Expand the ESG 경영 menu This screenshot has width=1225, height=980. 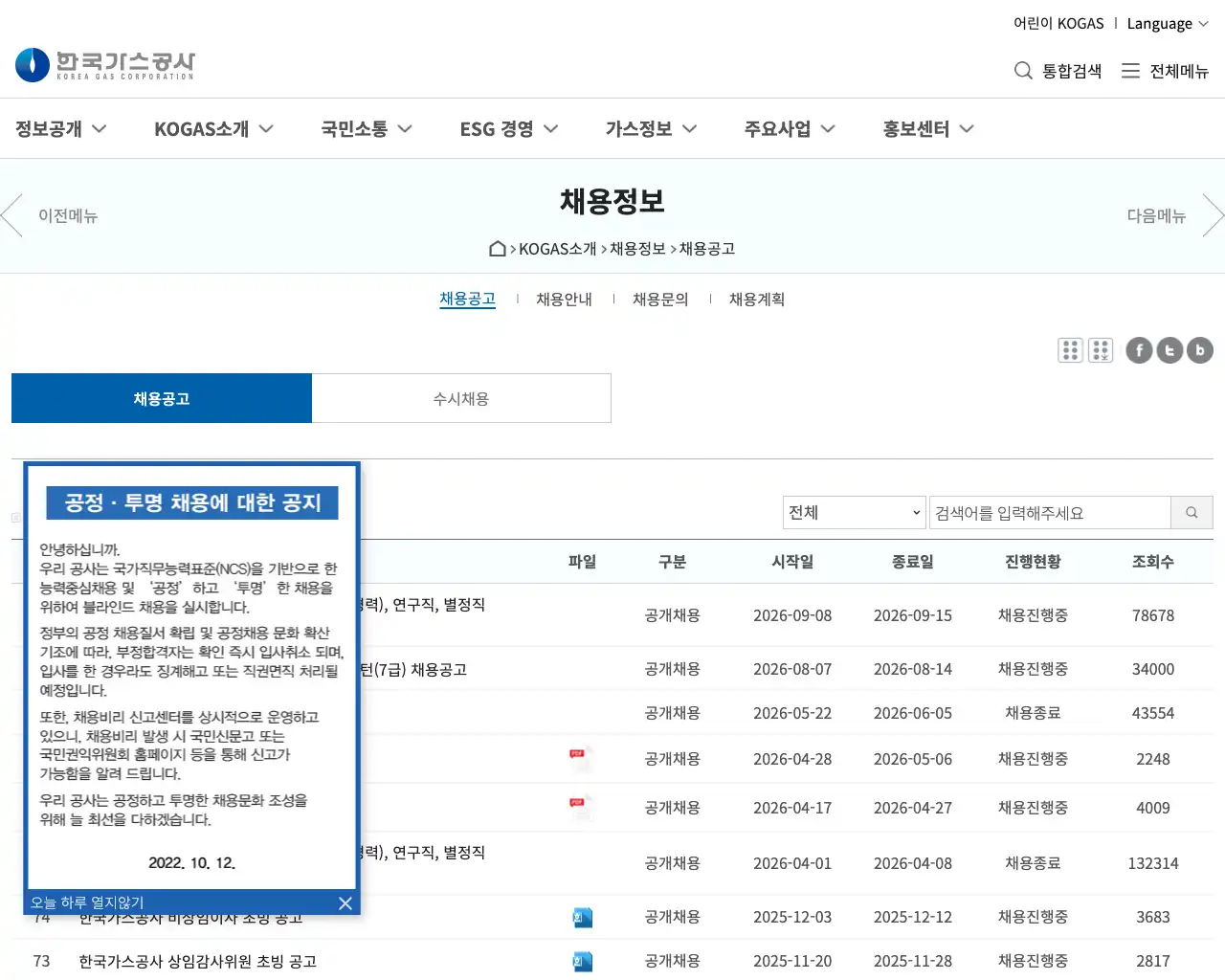point(508,128)
